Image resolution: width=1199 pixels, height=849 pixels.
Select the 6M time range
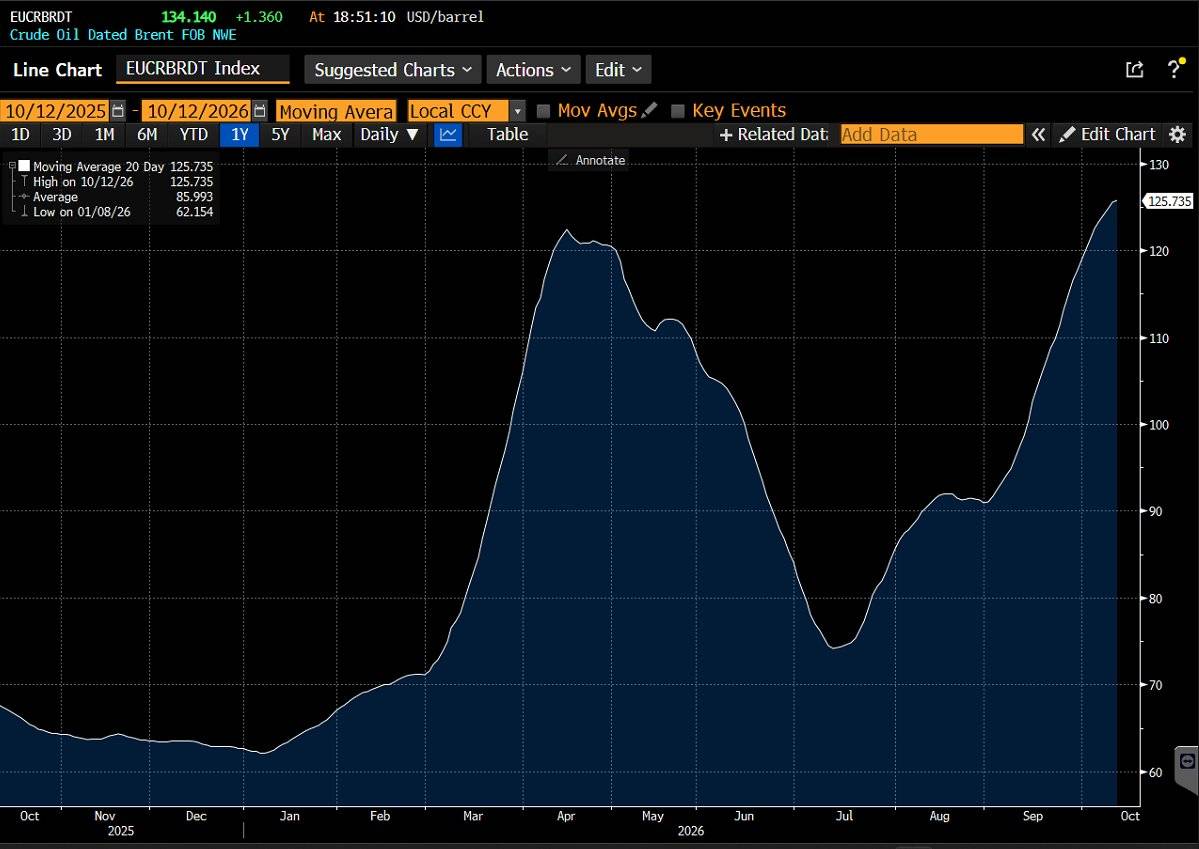pos(147,135)
